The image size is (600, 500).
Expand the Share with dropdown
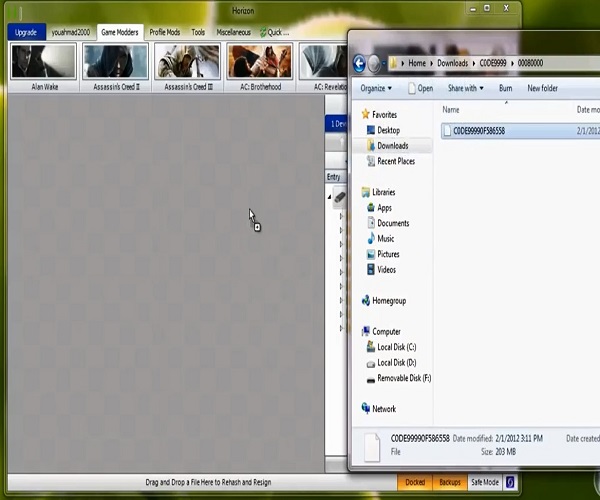coord(465,88)
